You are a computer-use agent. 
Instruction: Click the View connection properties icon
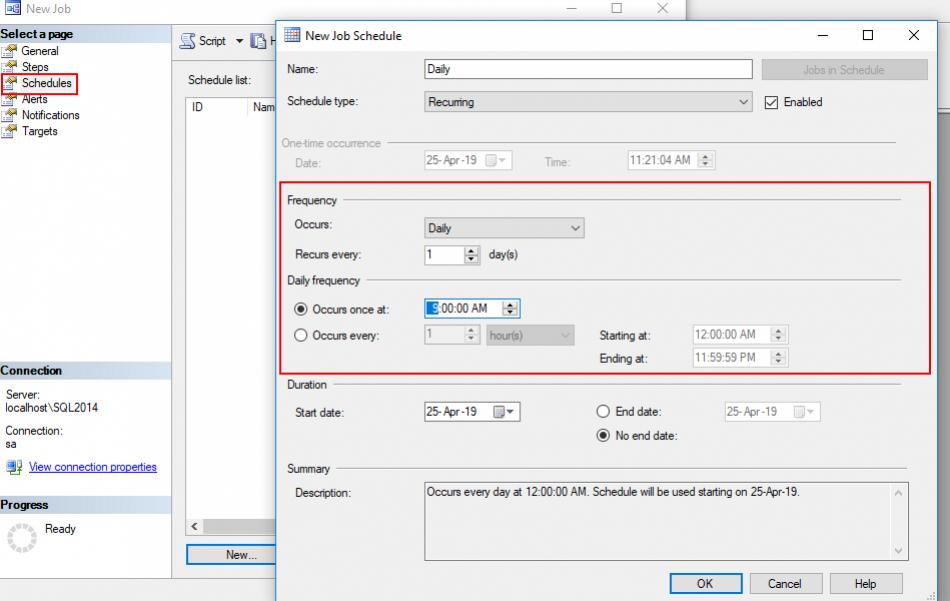click(14, 467)
